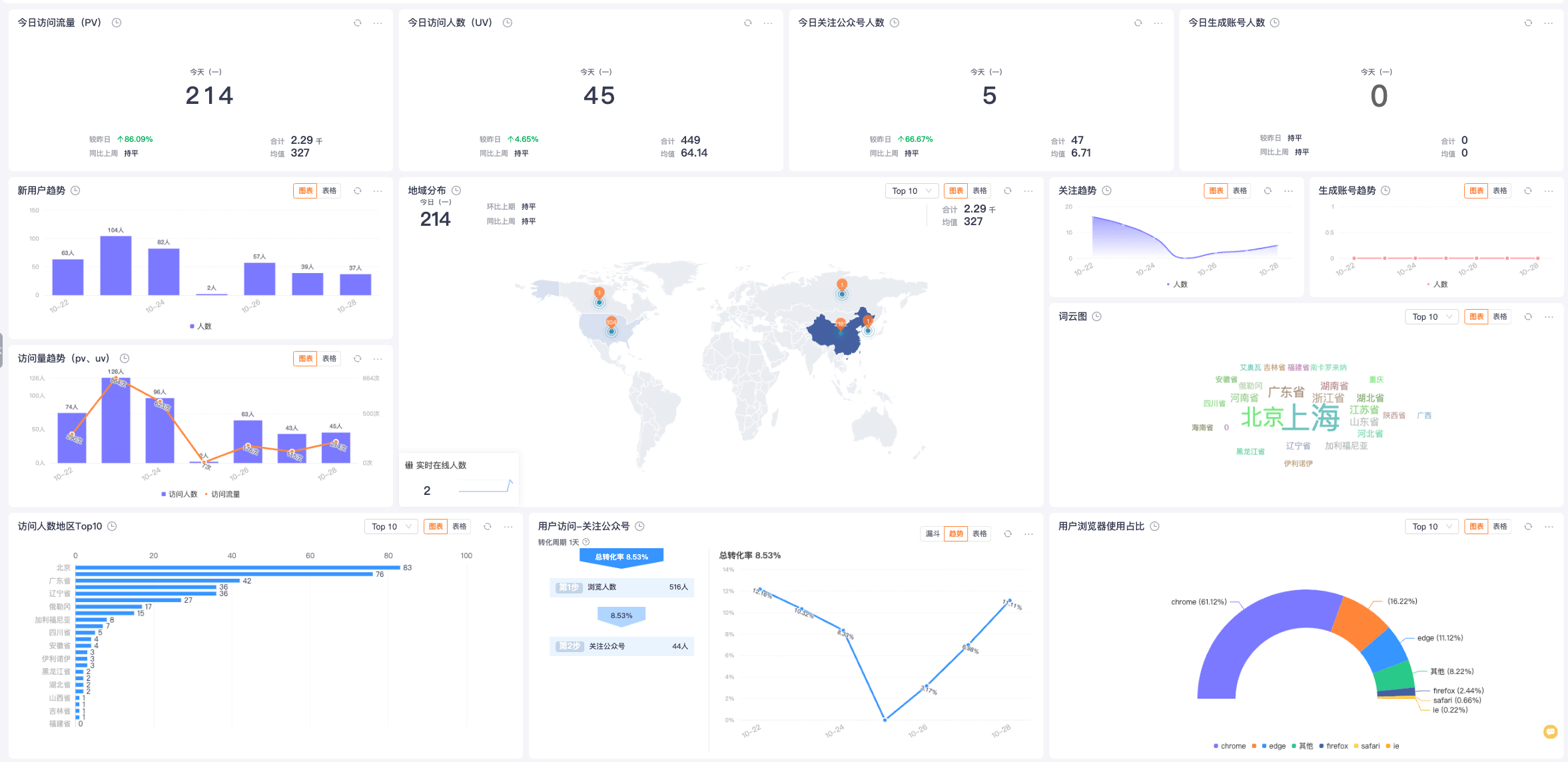Switch 访问量趋势 panel to 表格 view
The height and width of the screenshot is (762, 1568).
[329, 359]
